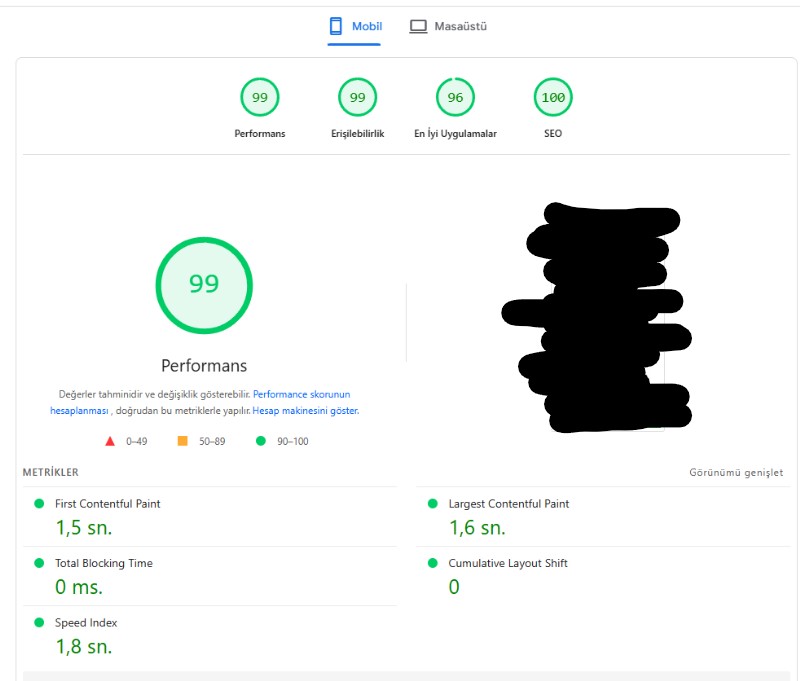Click the orange square 50–89 legend icon
Screen dimensions: 800x681
tap(182, 441)
